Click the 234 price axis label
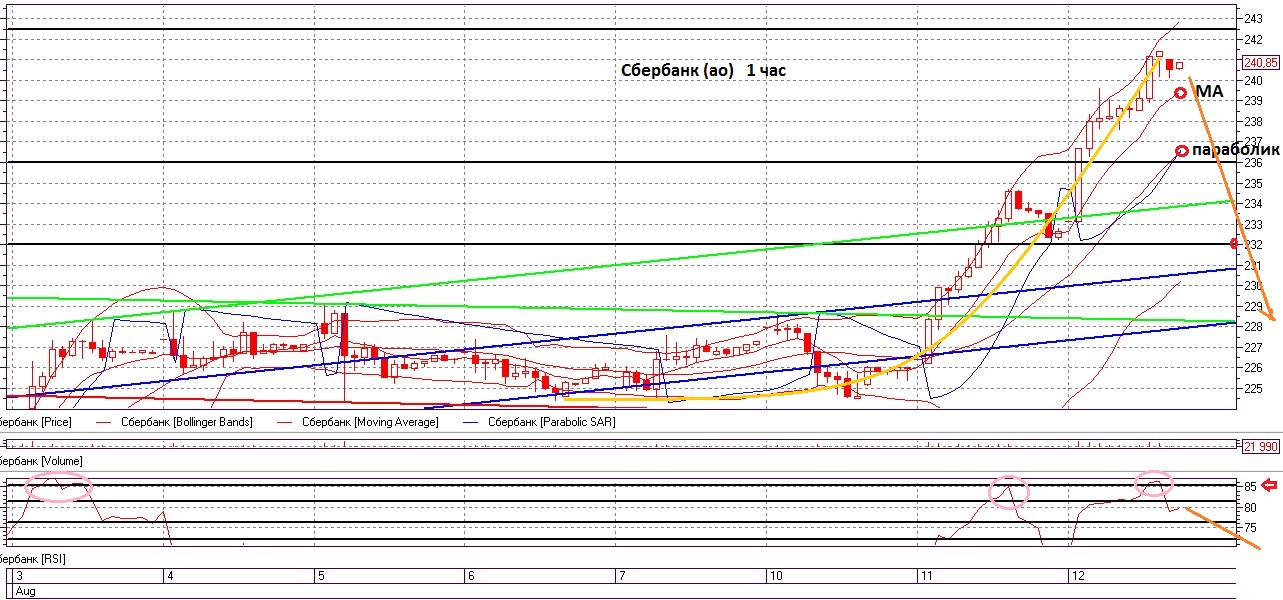 (x=1254, y=203)
